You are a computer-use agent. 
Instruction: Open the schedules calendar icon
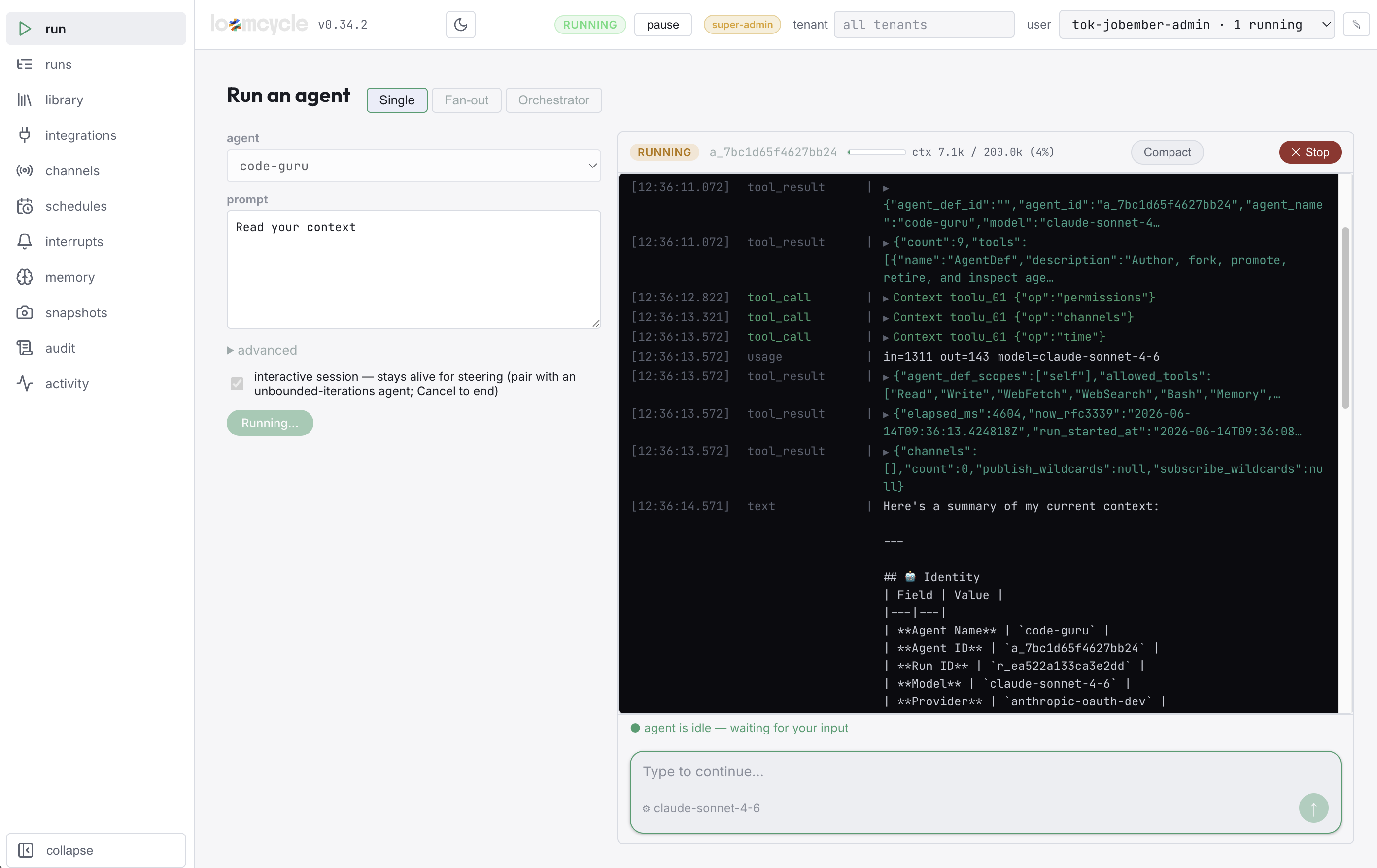(25, 206)
